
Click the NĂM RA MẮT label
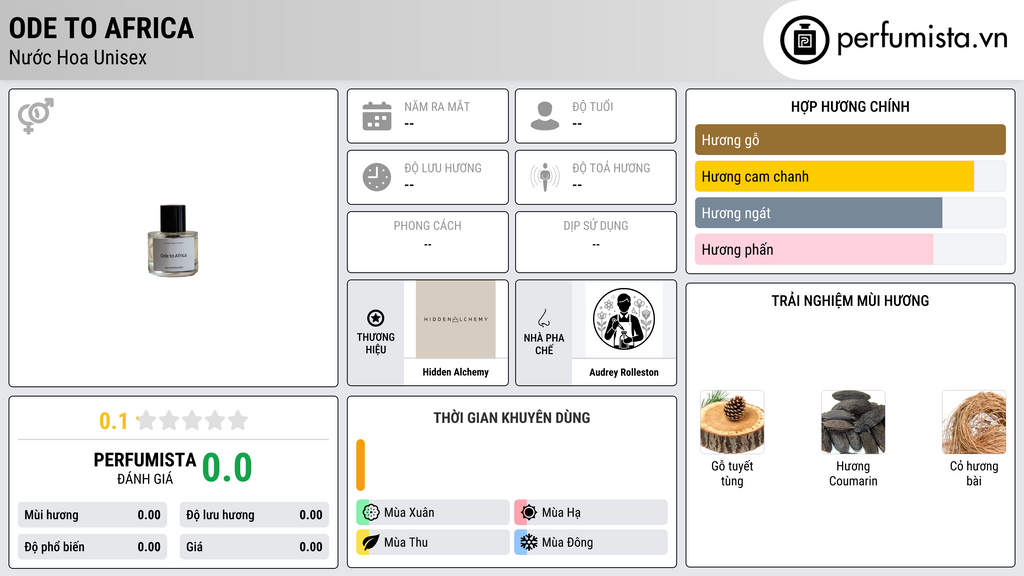[x=437, y=106]
